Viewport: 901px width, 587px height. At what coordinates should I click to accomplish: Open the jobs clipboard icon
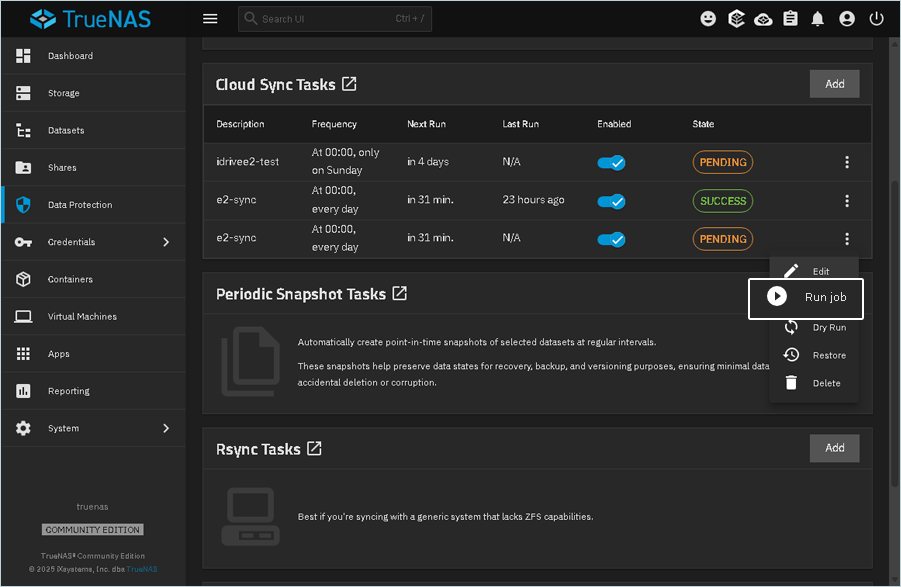tap(791, 19)
